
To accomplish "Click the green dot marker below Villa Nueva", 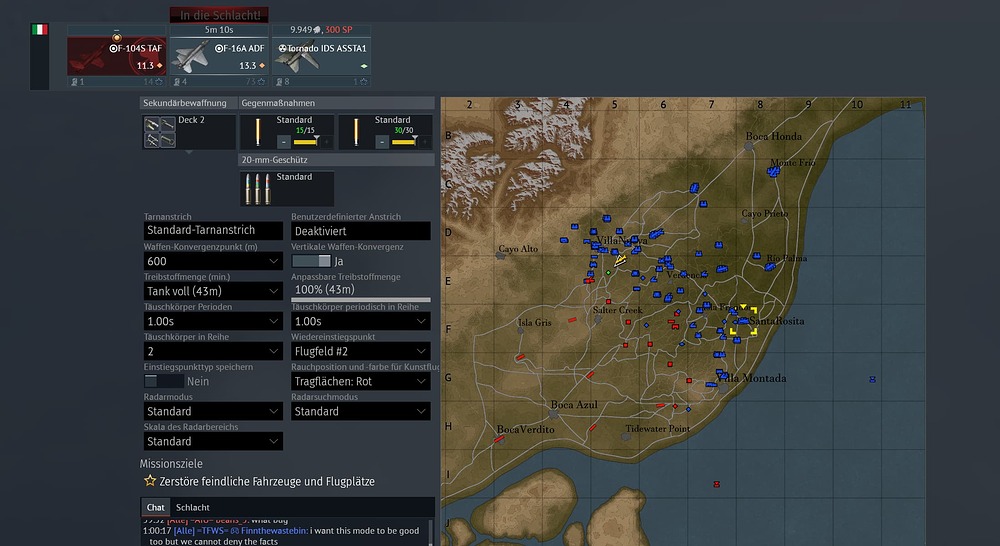I will [608, 272].
